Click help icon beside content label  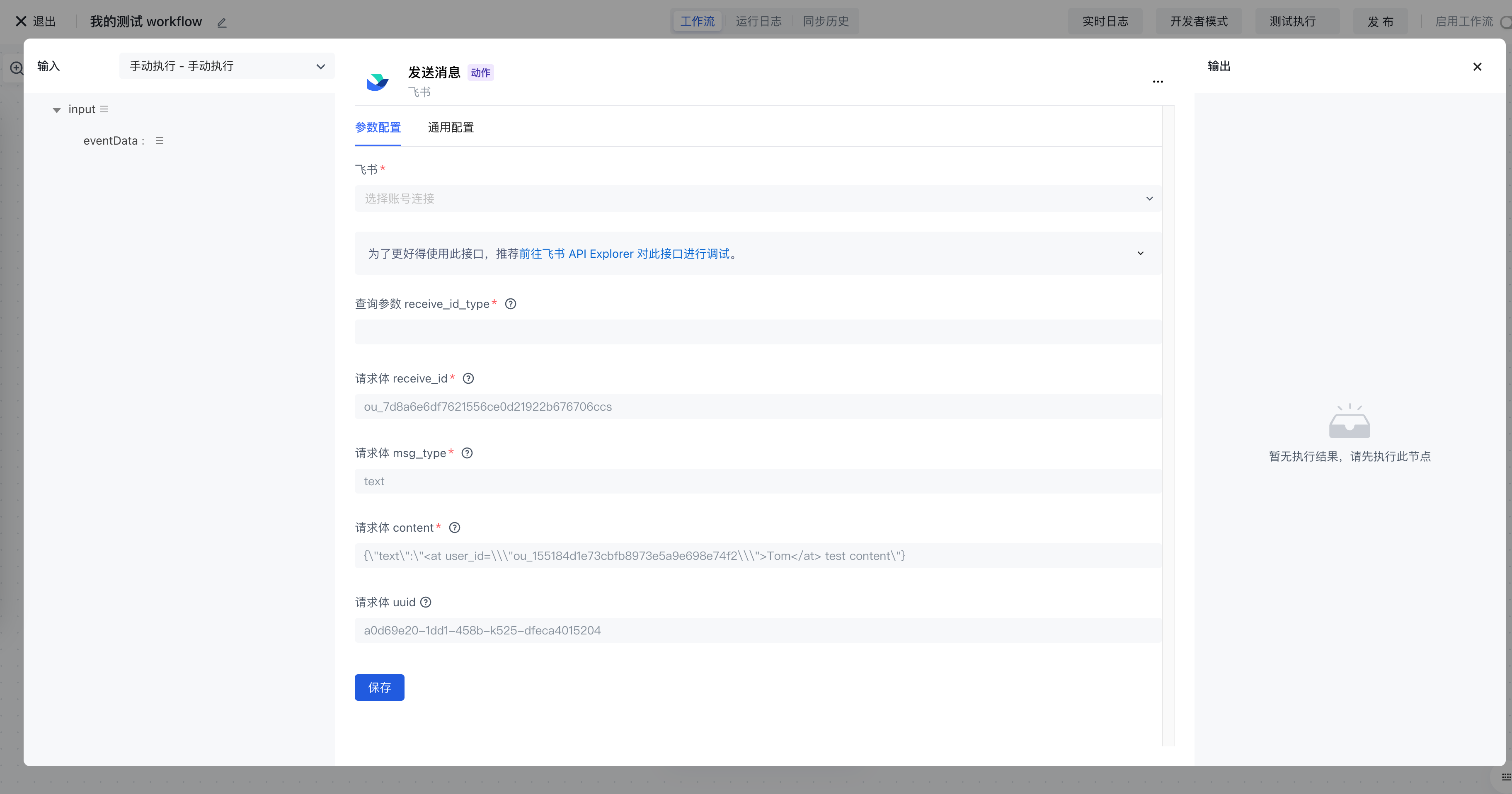click(454, 528)
